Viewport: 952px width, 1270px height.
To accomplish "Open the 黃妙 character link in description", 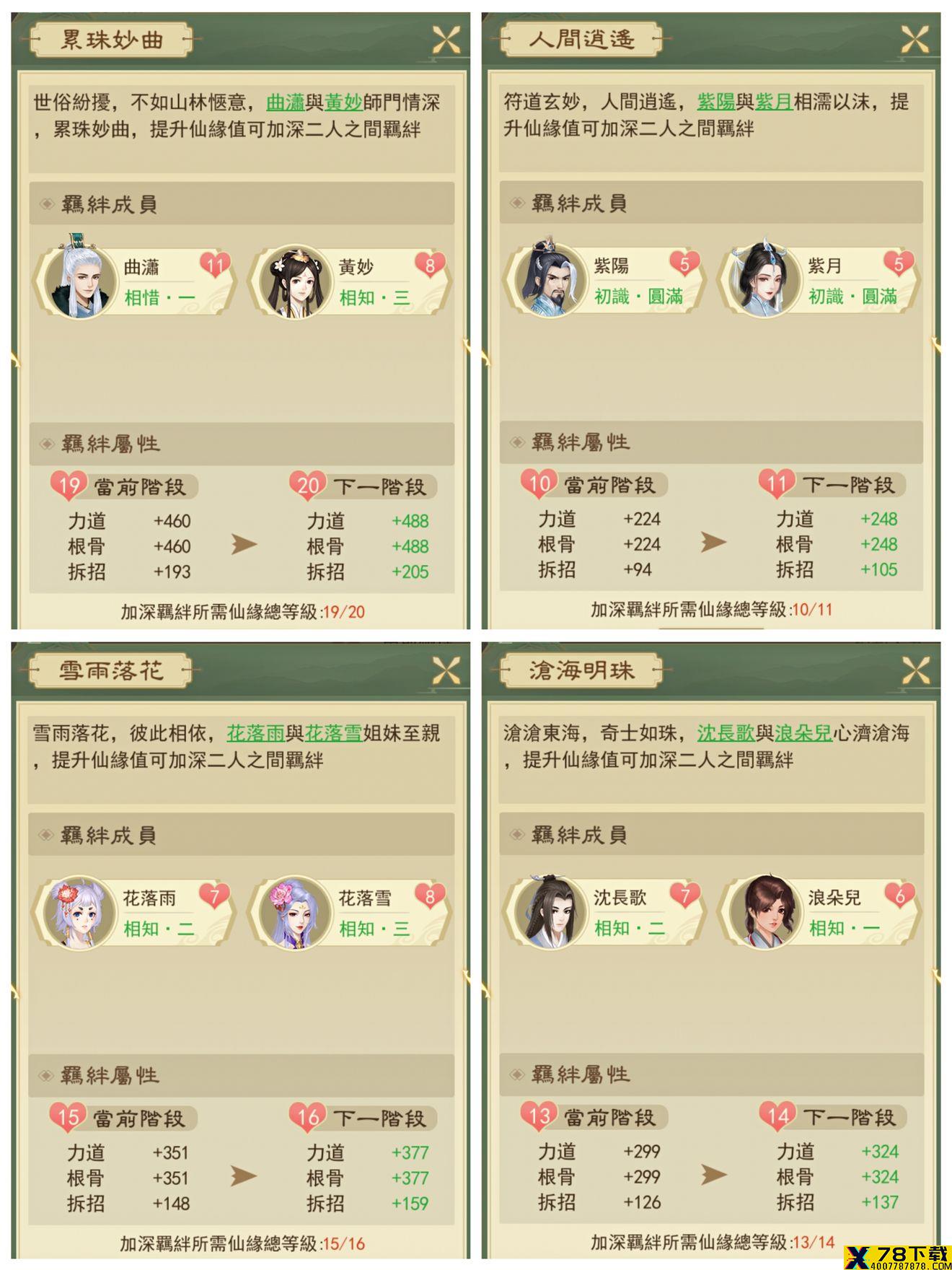I will [x=343, y=102].
